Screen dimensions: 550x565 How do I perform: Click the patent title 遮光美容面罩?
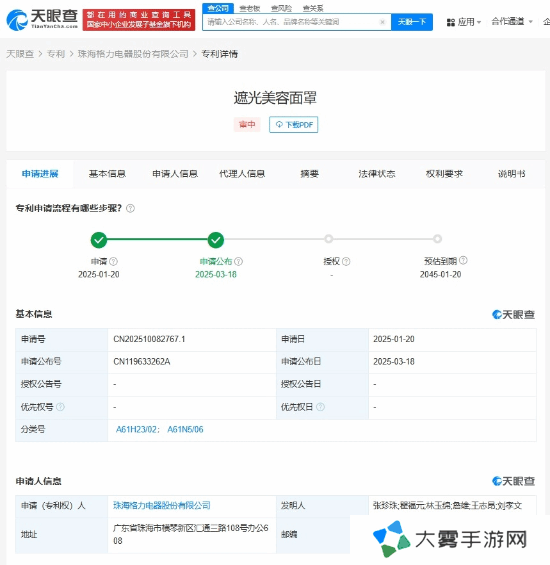tap(275, 98)
